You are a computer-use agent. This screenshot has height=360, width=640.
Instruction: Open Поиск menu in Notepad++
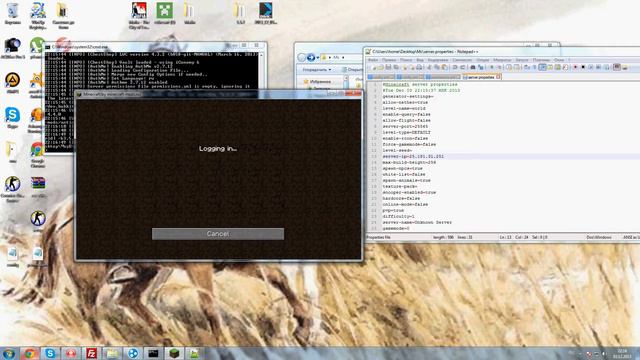pos(406,60)
